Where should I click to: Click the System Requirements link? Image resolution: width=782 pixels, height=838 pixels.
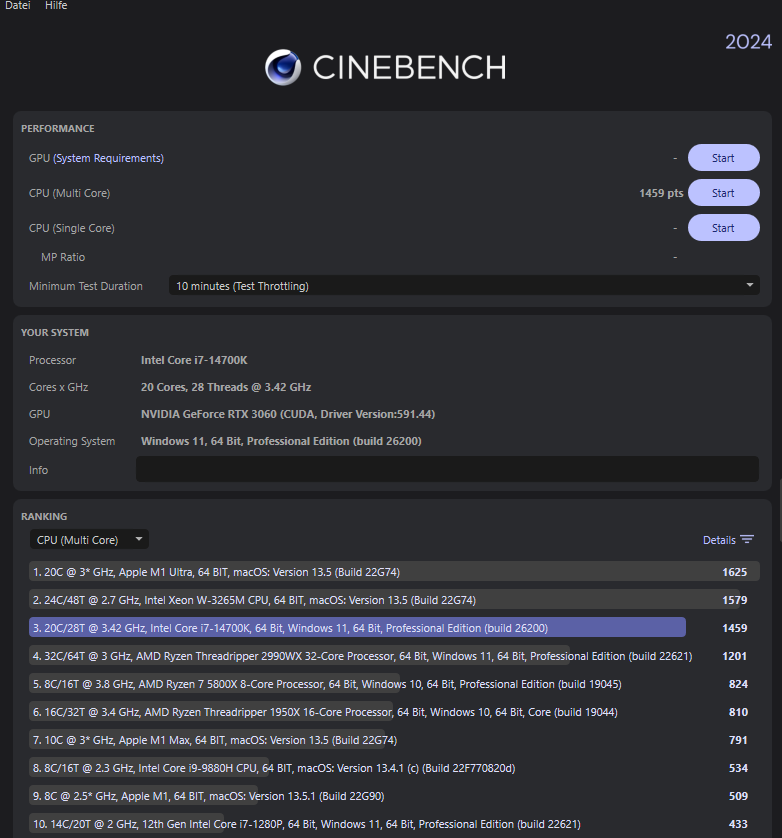point(109,158)
